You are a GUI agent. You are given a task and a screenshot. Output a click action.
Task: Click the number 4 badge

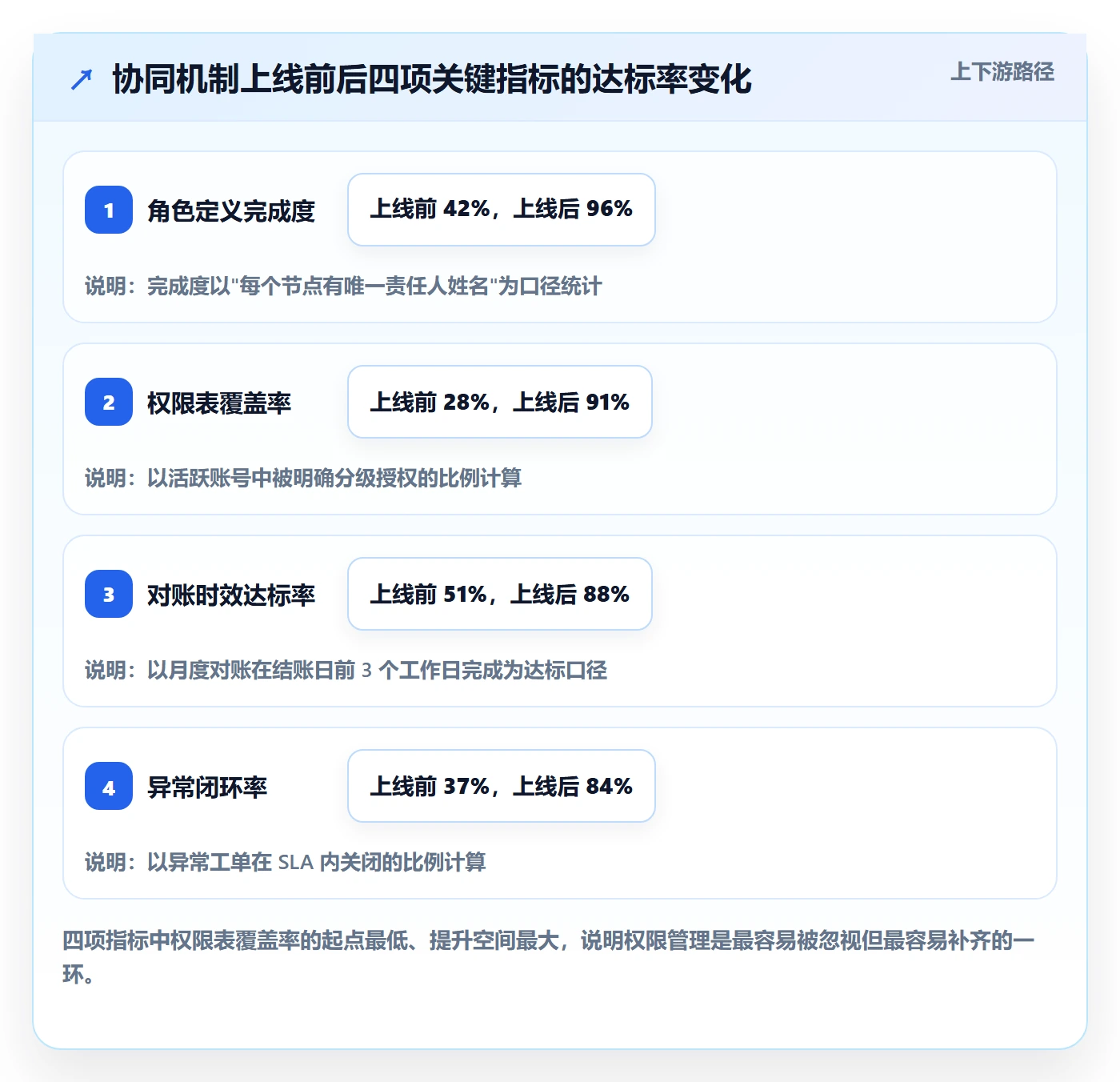coord(109,786)
